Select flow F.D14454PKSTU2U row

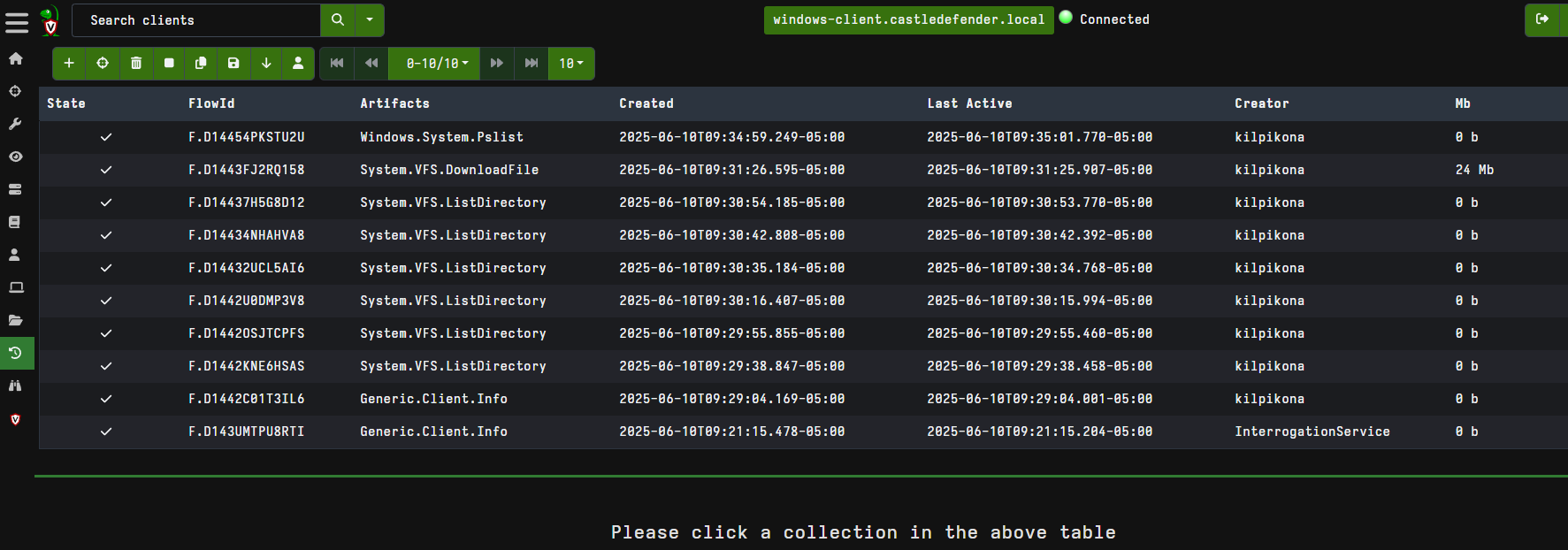[803, 137]
